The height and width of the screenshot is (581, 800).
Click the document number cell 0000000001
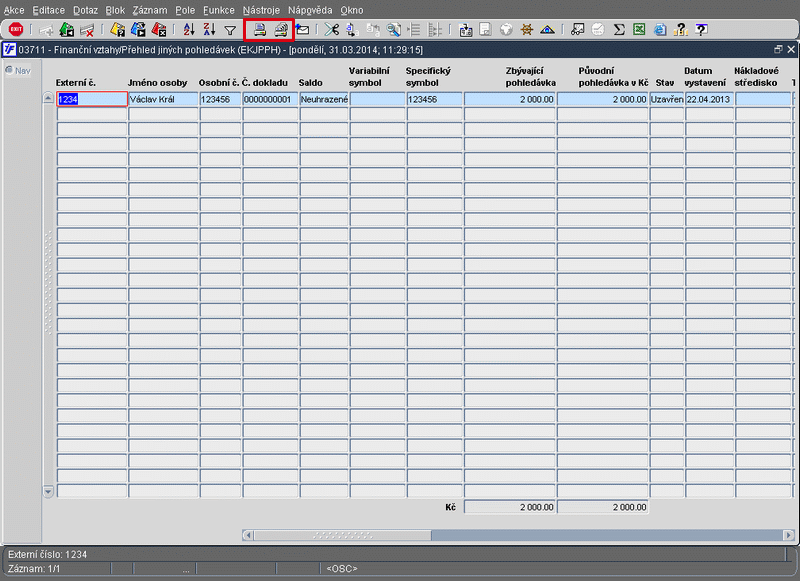click(x=270, y=99)
